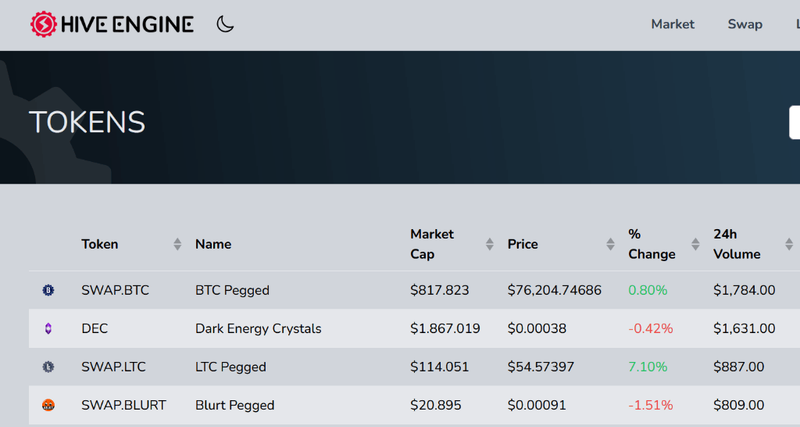Click the SWAP.BLURT token icon
Screen dimensions: 800x427
[x=48, y=405]
